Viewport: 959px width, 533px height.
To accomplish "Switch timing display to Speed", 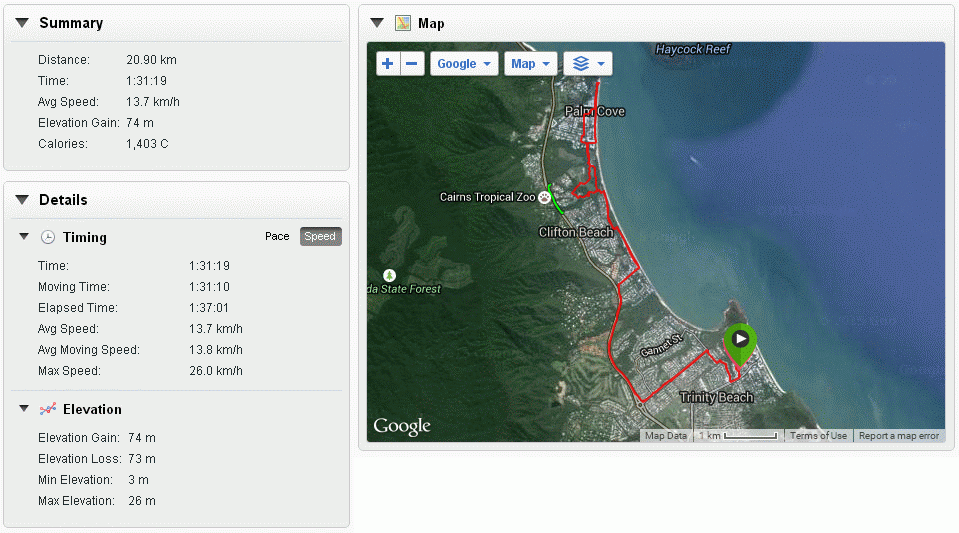I will 320,236.
